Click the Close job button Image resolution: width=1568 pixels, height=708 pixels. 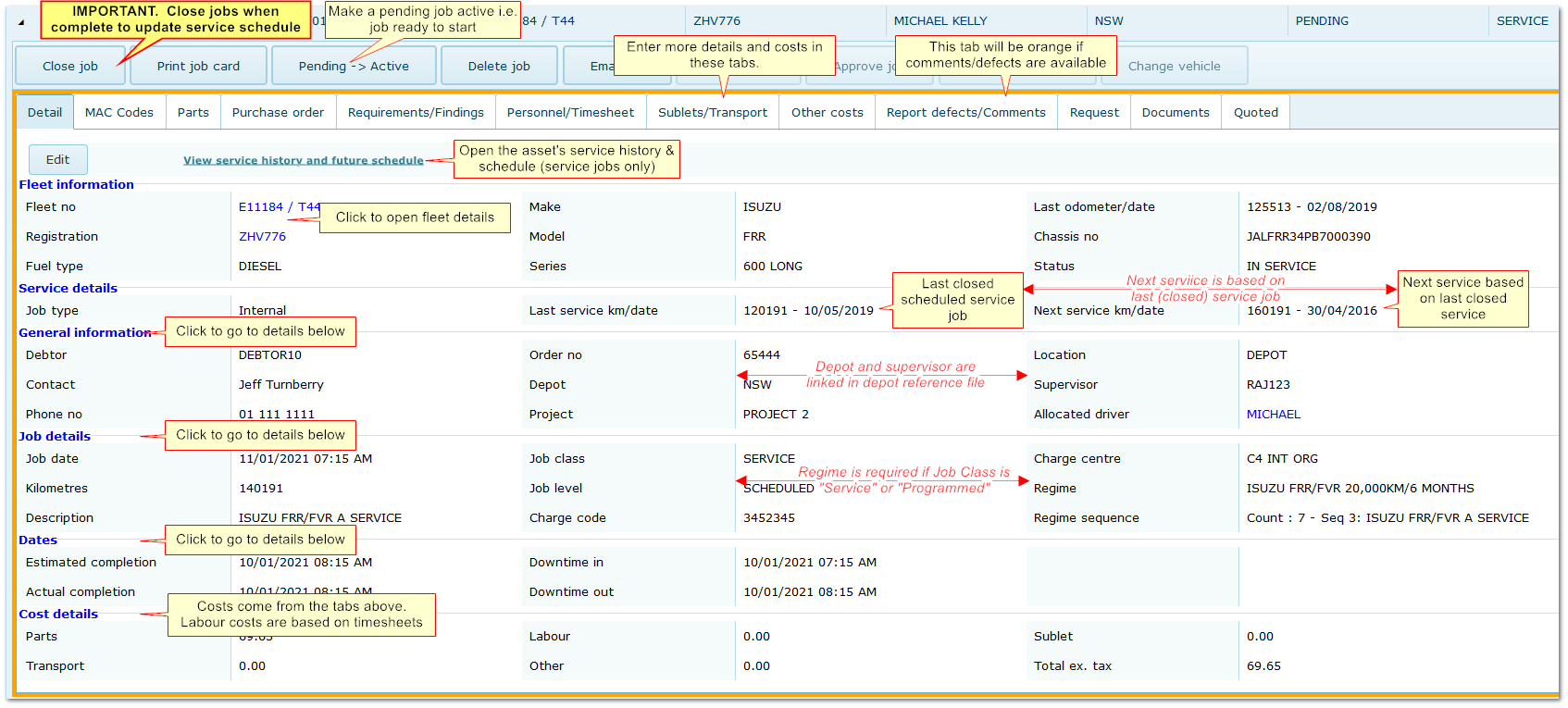[69, 66]
